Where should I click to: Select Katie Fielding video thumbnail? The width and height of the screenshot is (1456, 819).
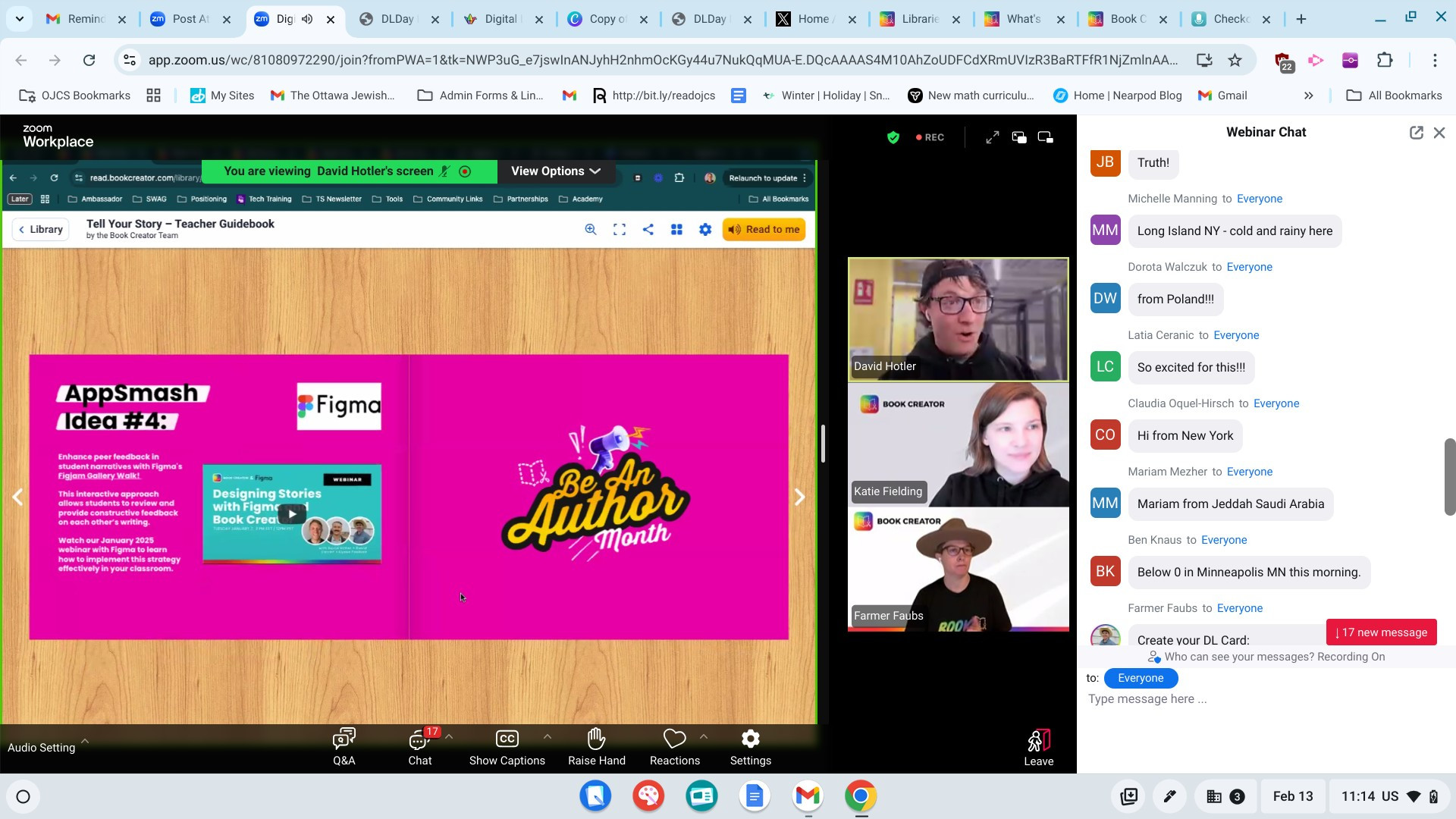(x=958, y=444)
